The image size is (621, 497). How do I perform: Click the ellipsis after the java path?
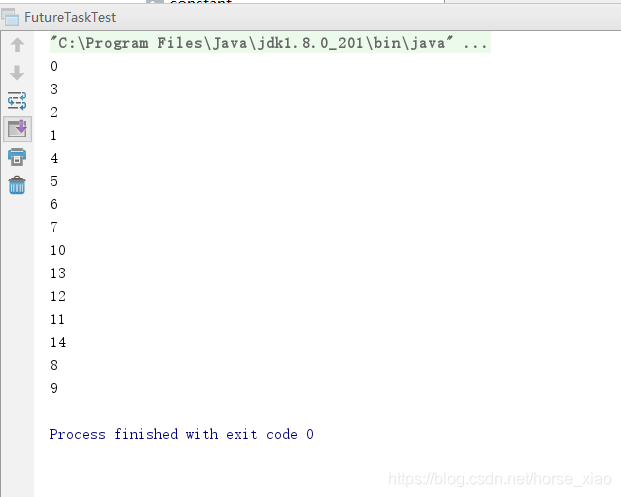[x=475, y=43]
